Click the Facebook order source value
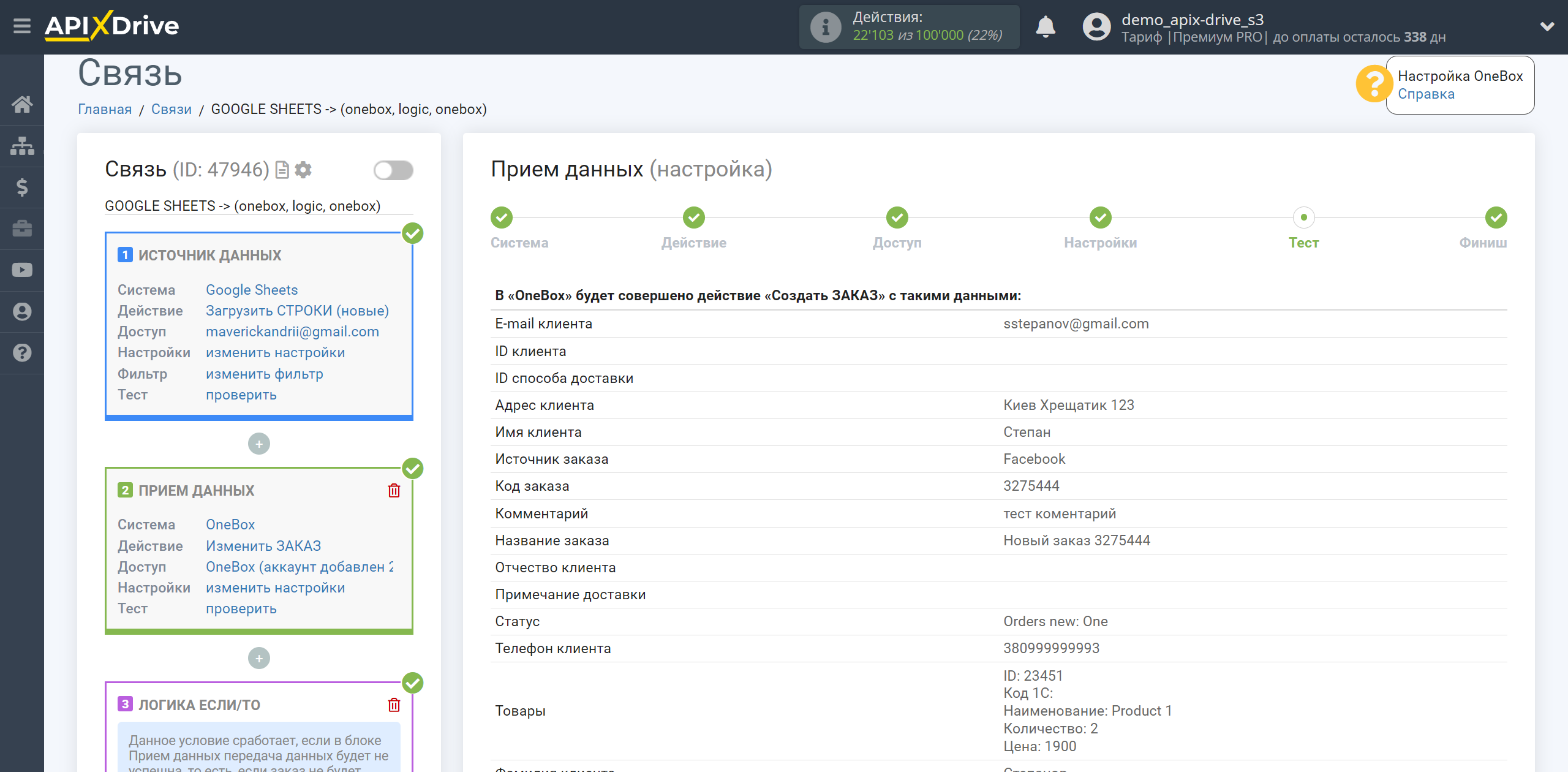1568x772 pixels. [1035, 460]
